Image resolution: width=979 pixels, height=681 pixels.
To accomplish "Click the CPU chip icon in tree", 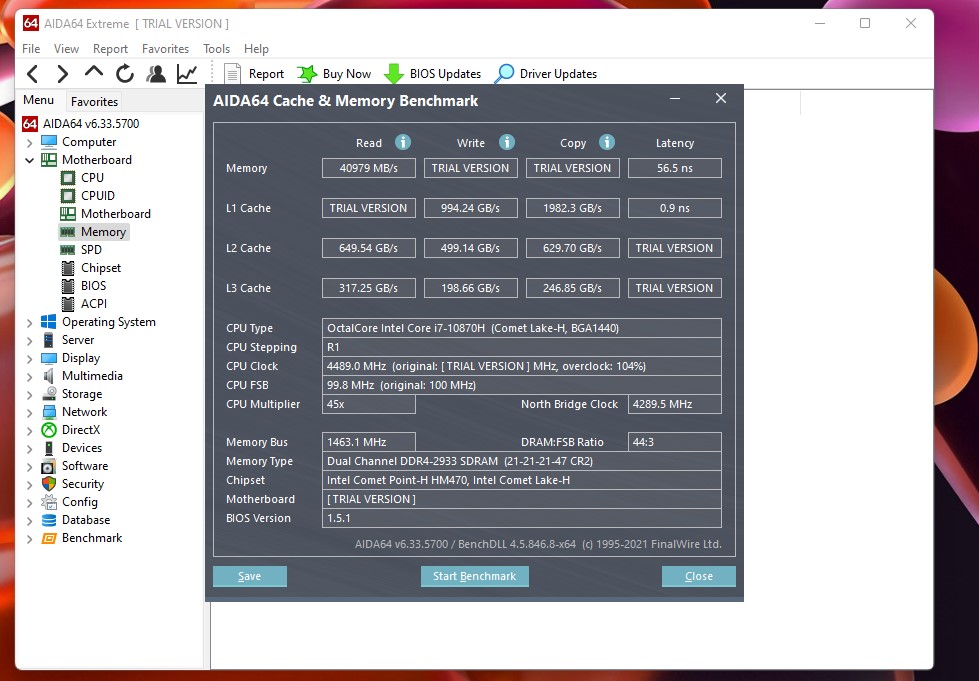I will [x=68, y=178].
